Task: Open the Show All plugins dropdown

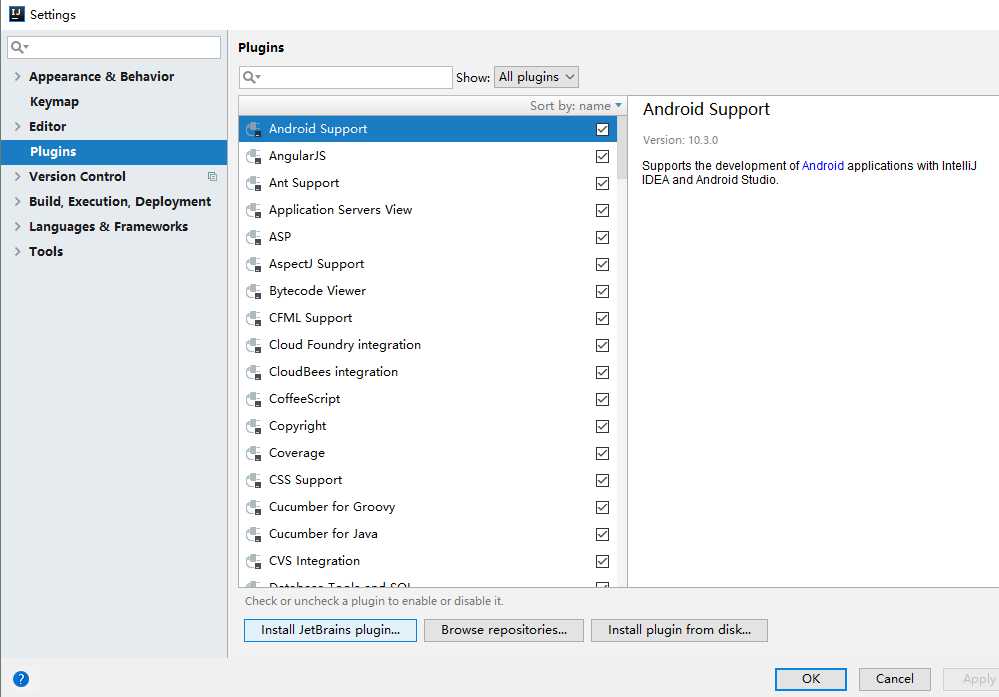Action: [536, 77]
